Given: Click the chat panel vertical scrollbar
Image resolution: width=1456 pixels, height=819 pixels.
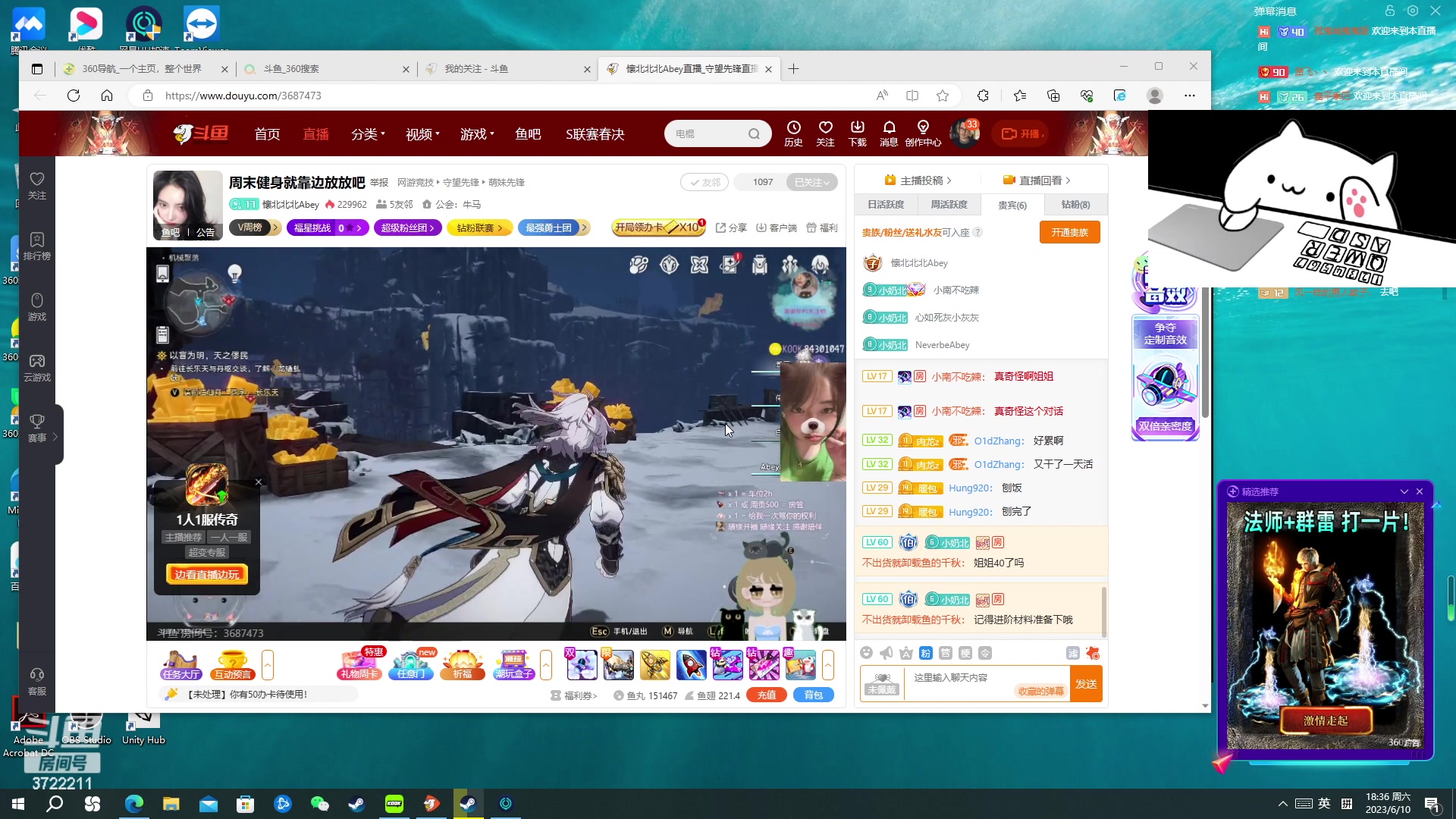Looking at the screenshot, I should coord(1103,611).
